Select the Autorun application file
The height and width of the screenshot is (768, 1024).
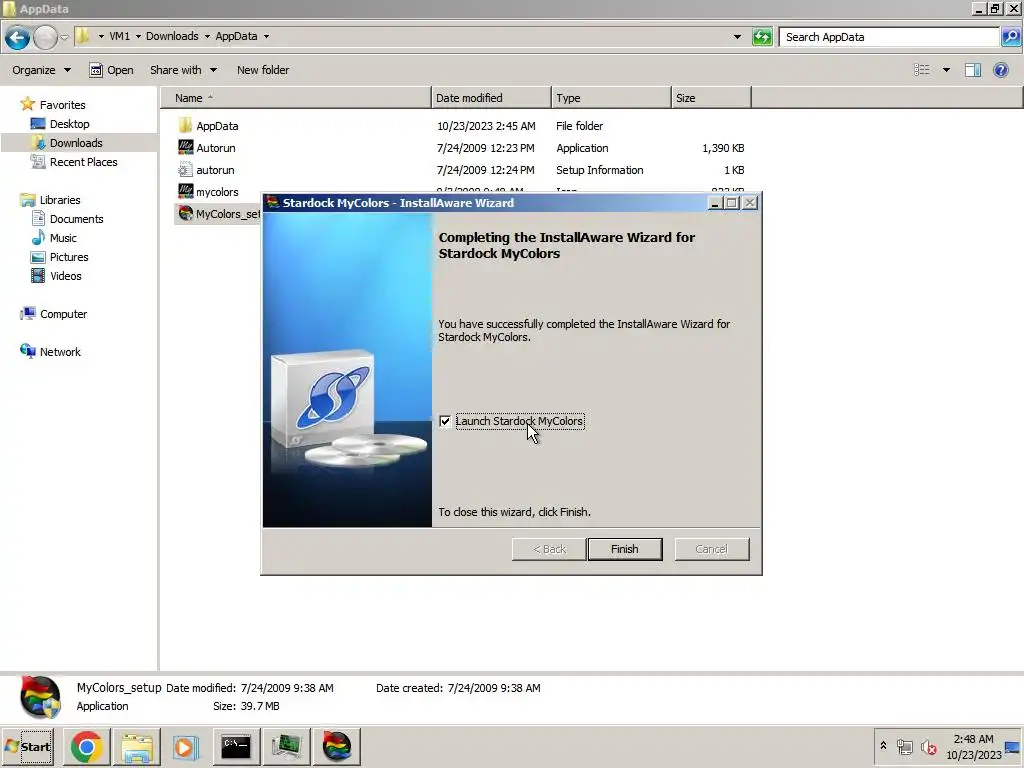point(216,148)
